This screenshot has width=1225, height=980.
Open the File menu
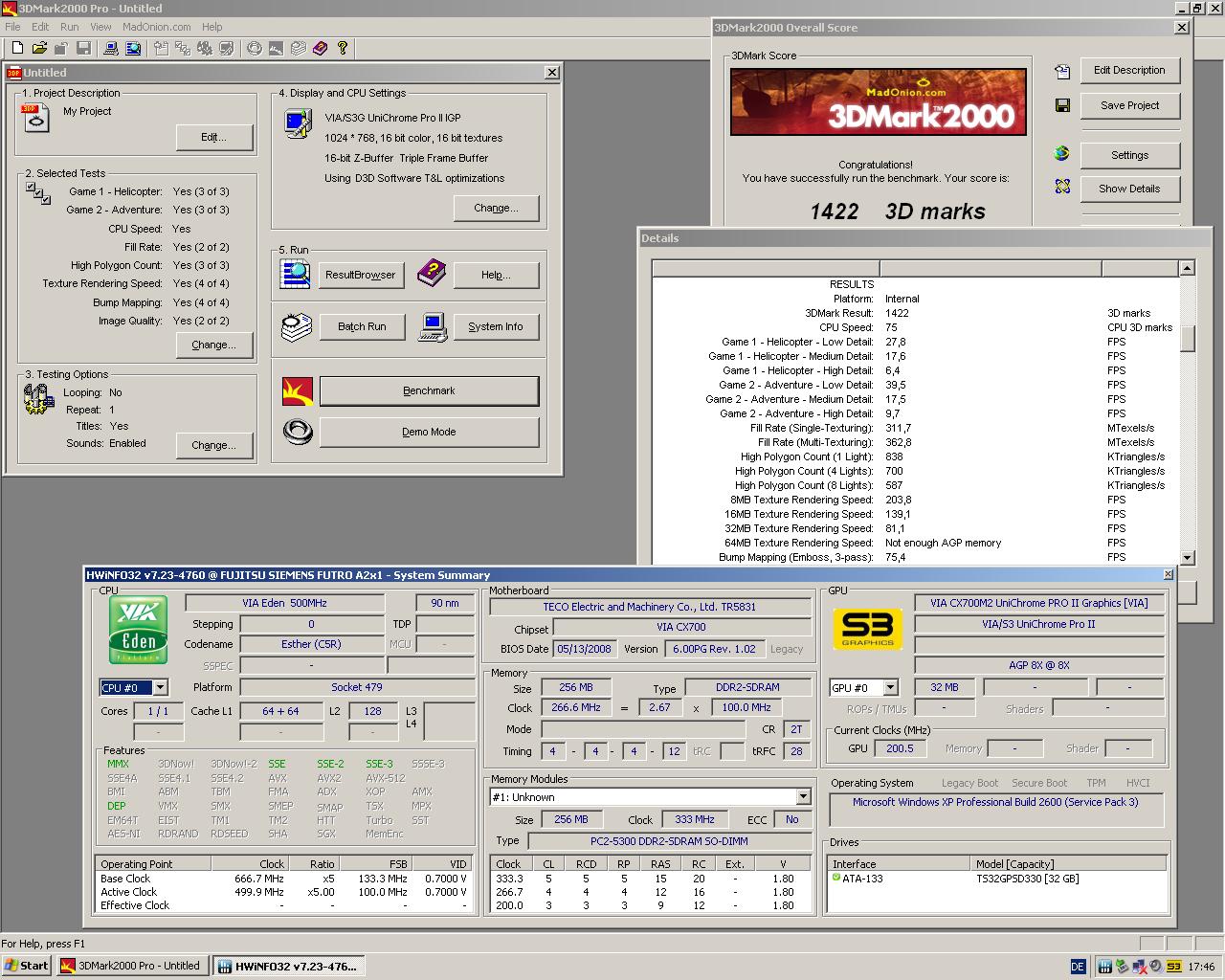pyautogui.click(x=12, y=27)
